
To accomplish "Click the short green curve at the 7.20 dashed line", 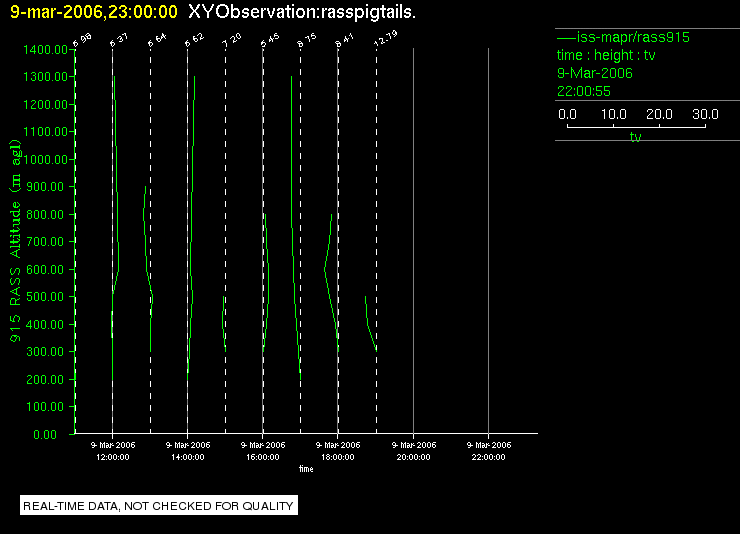I will (x=223, y=325).
